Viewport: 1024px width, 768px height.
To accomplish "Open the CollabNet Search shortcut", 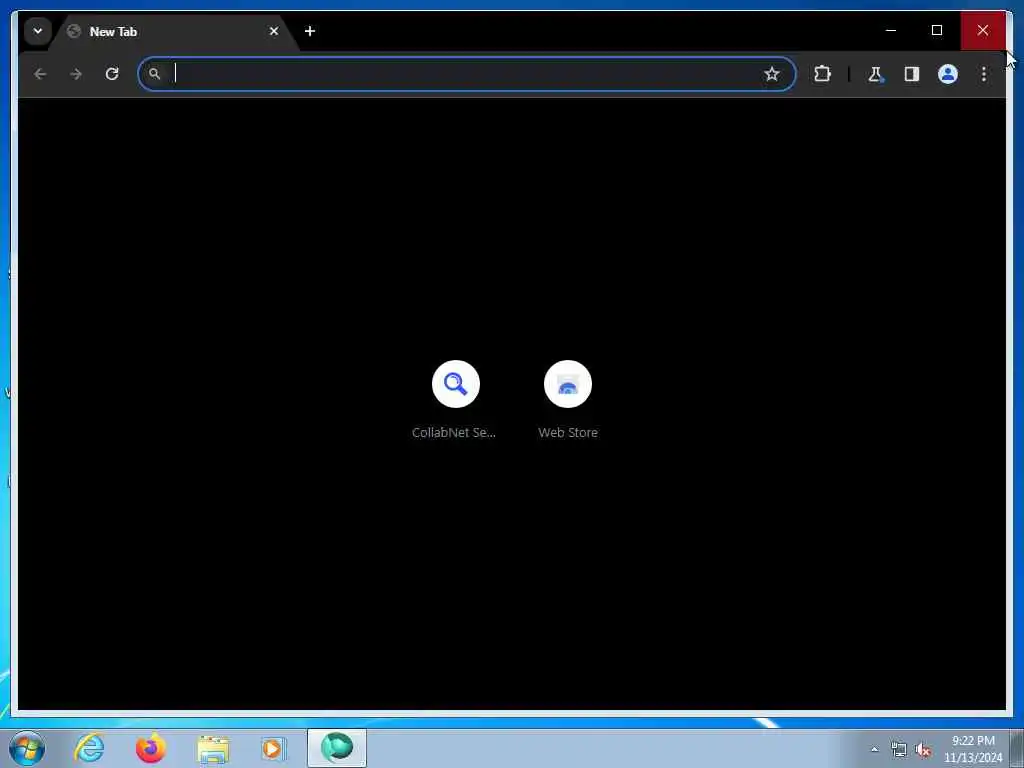I will 455,399.
